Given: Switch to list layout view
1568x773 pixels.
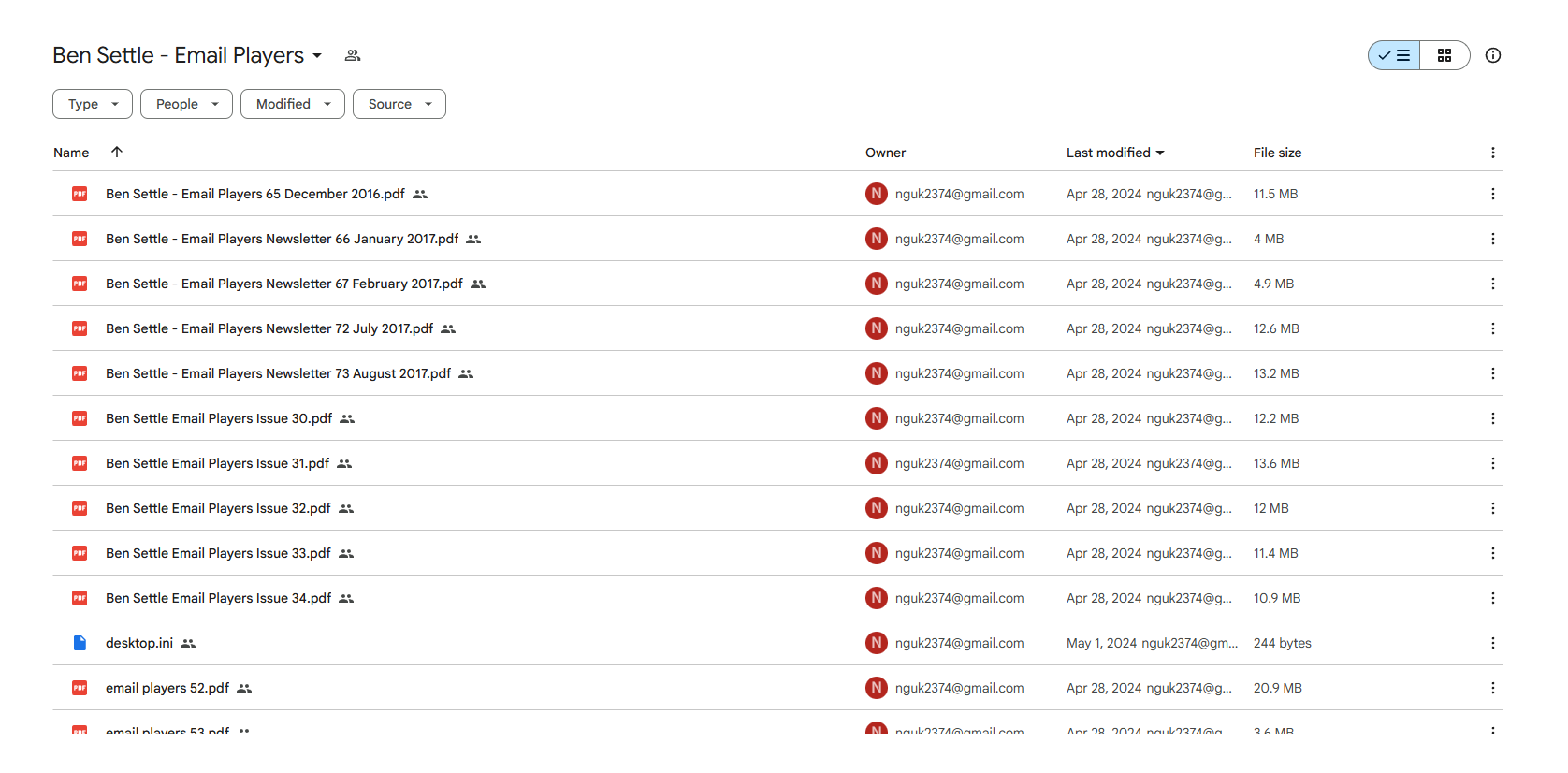Looking at the screenshot, I should pyautogui.click(x=1394, y=55).
